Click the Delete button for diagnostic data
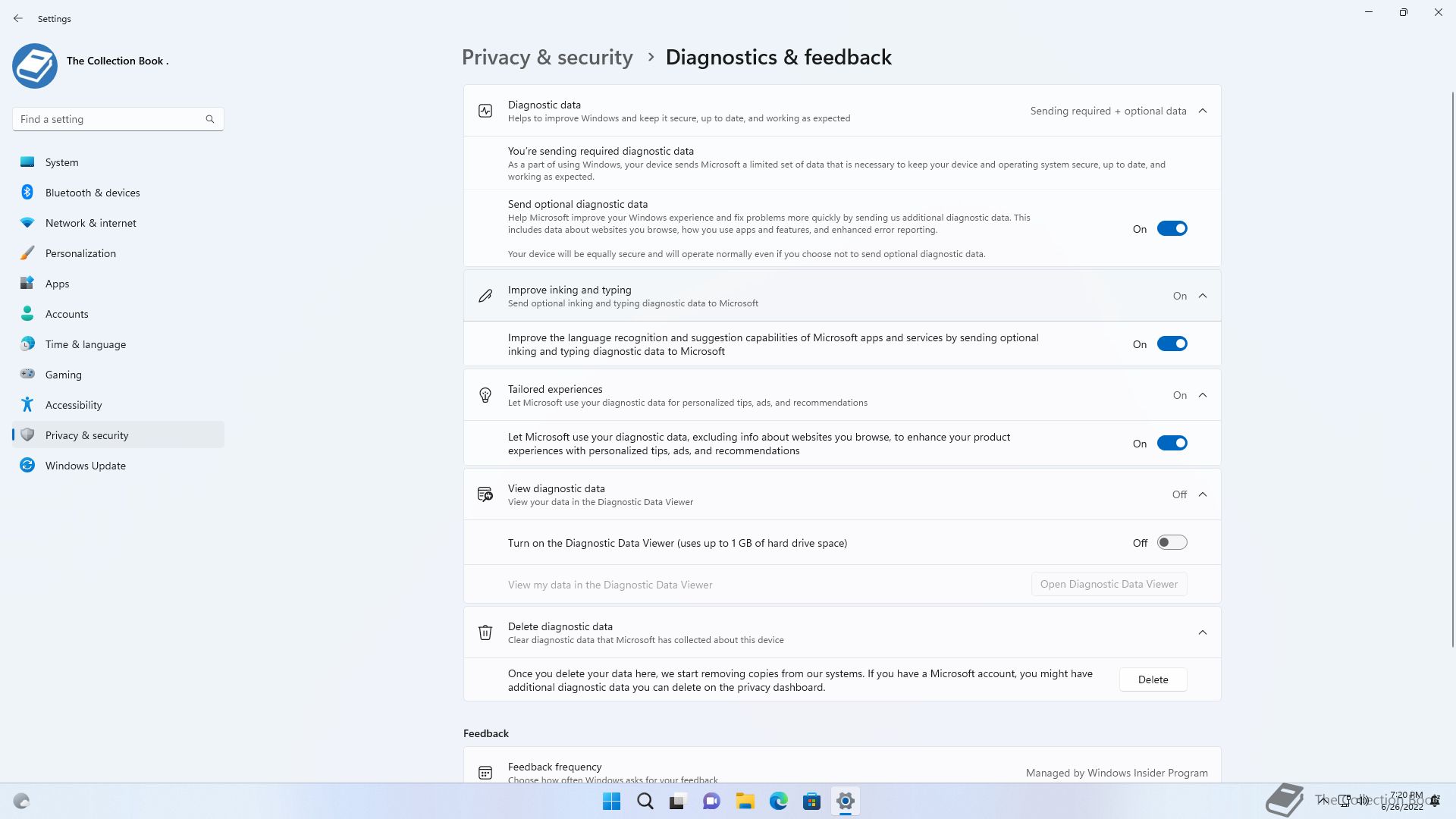Viewport: 1456px width, 819px height. [x=1153, y=679]
